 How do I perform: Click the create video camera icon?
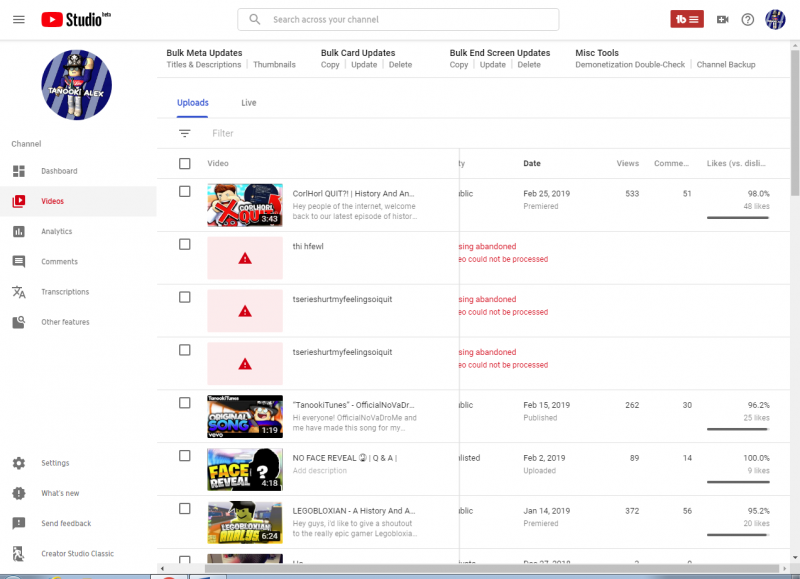pos(722,19)
